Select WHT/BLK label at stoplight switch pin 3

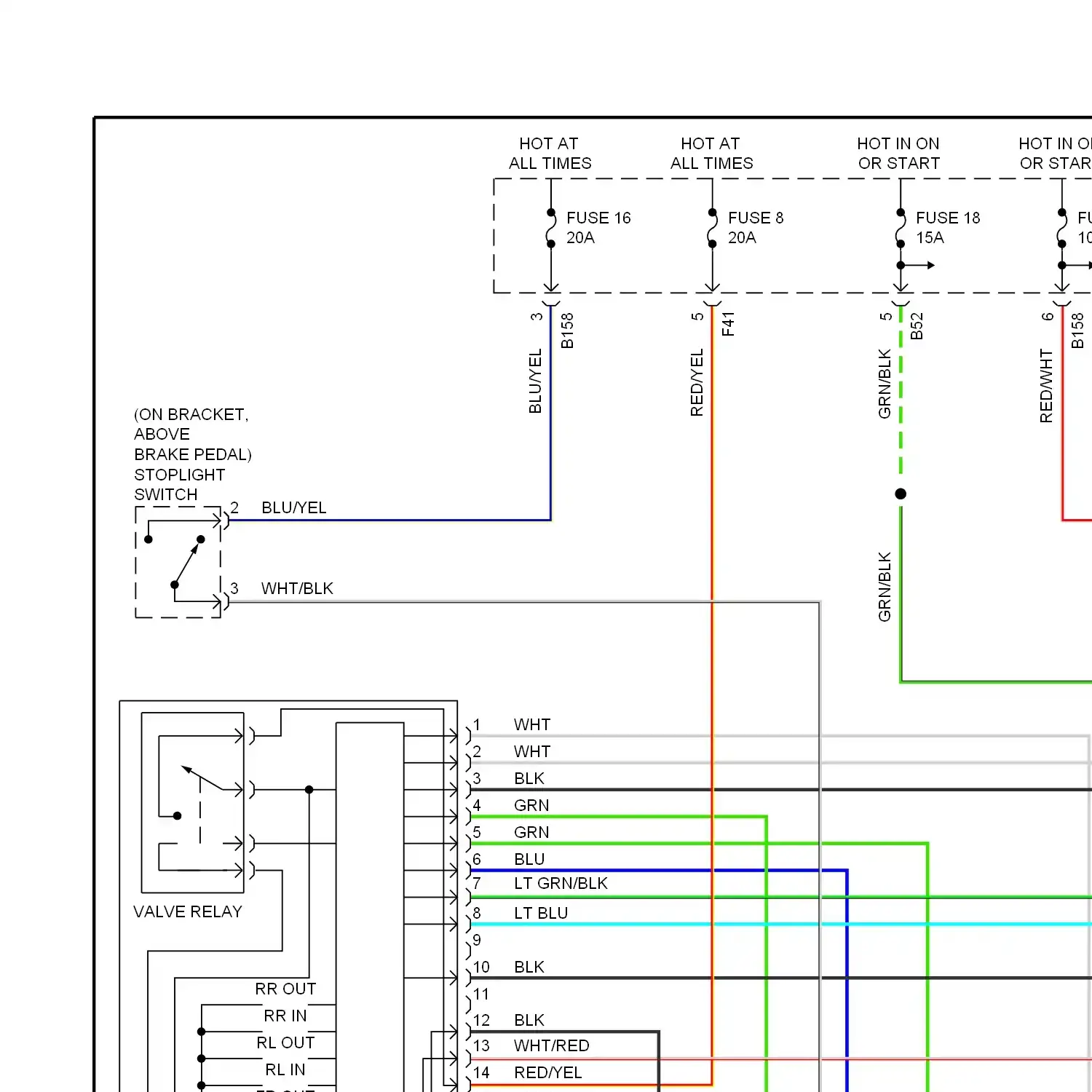point(297,588)
